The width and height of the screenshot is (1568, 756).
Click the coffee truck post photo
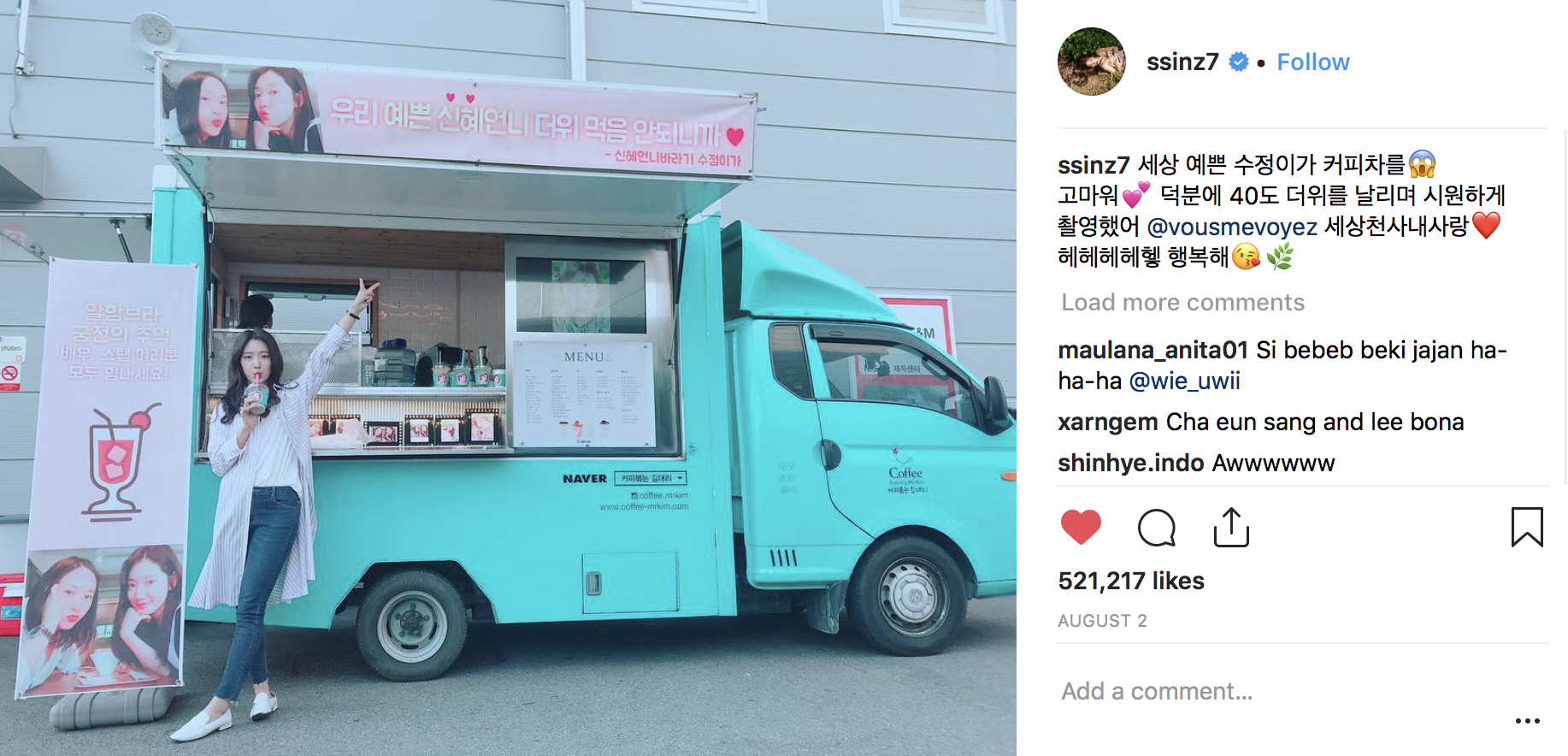tap(508, 378)
